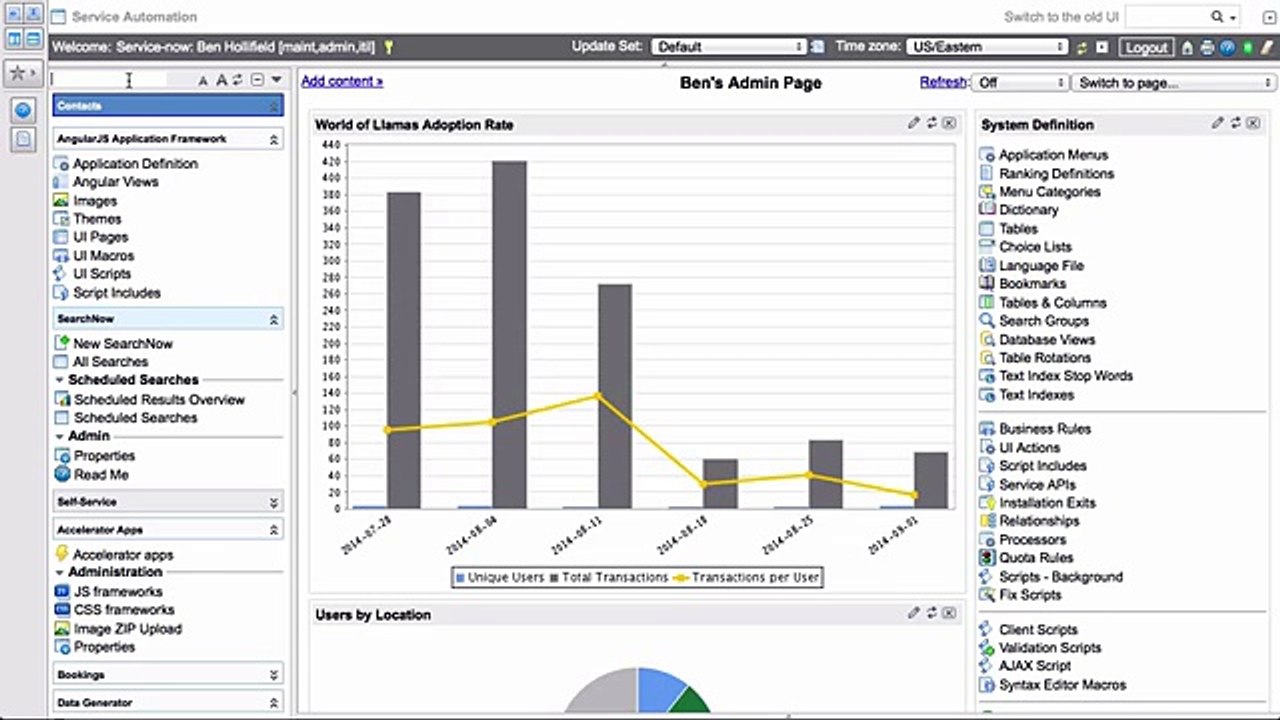This screenshot has width=1280, height=720.
Task: Open UI Macros module in navigator
Action: 103,256
